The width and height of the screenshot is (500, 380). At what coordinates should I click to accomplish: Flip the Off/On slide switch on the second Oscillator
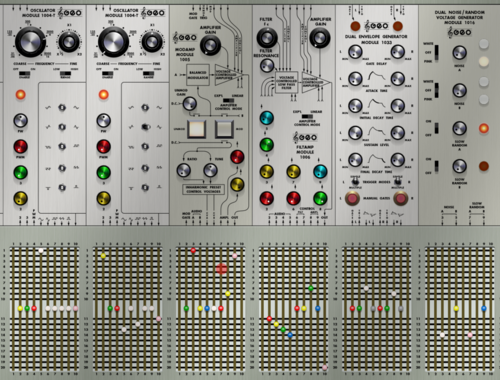click(107, 73)
